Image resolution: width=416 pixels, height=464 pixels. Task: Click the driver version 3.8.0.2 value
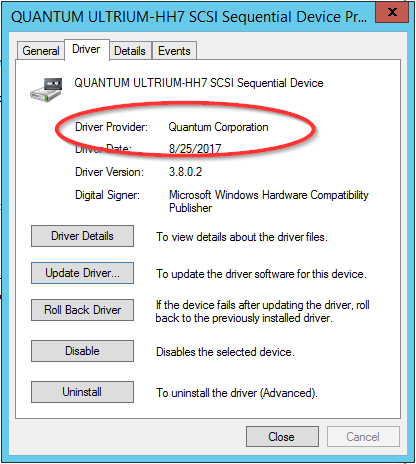(x=185, y=172)
